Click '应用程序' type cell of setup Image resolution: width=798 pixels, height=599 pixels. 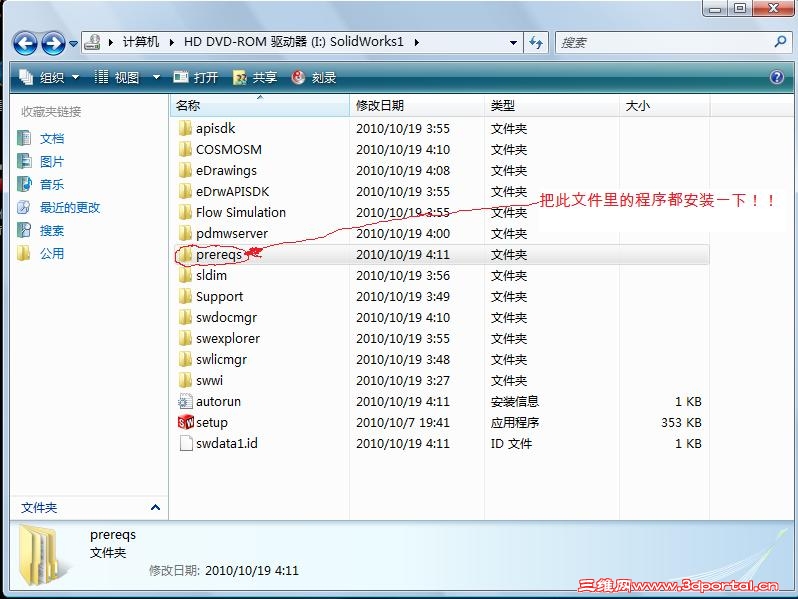click(515, 422)
